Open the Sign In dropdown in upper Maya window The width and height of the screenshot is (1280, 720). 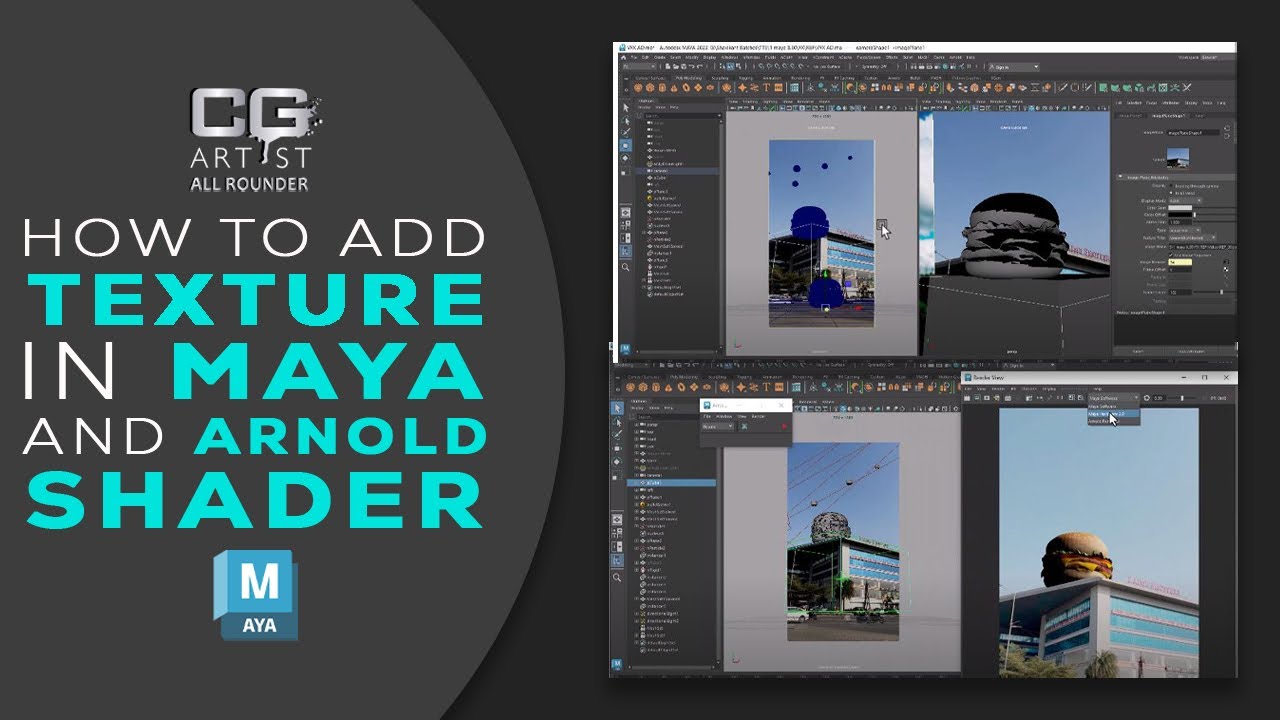coord(1014,67)
